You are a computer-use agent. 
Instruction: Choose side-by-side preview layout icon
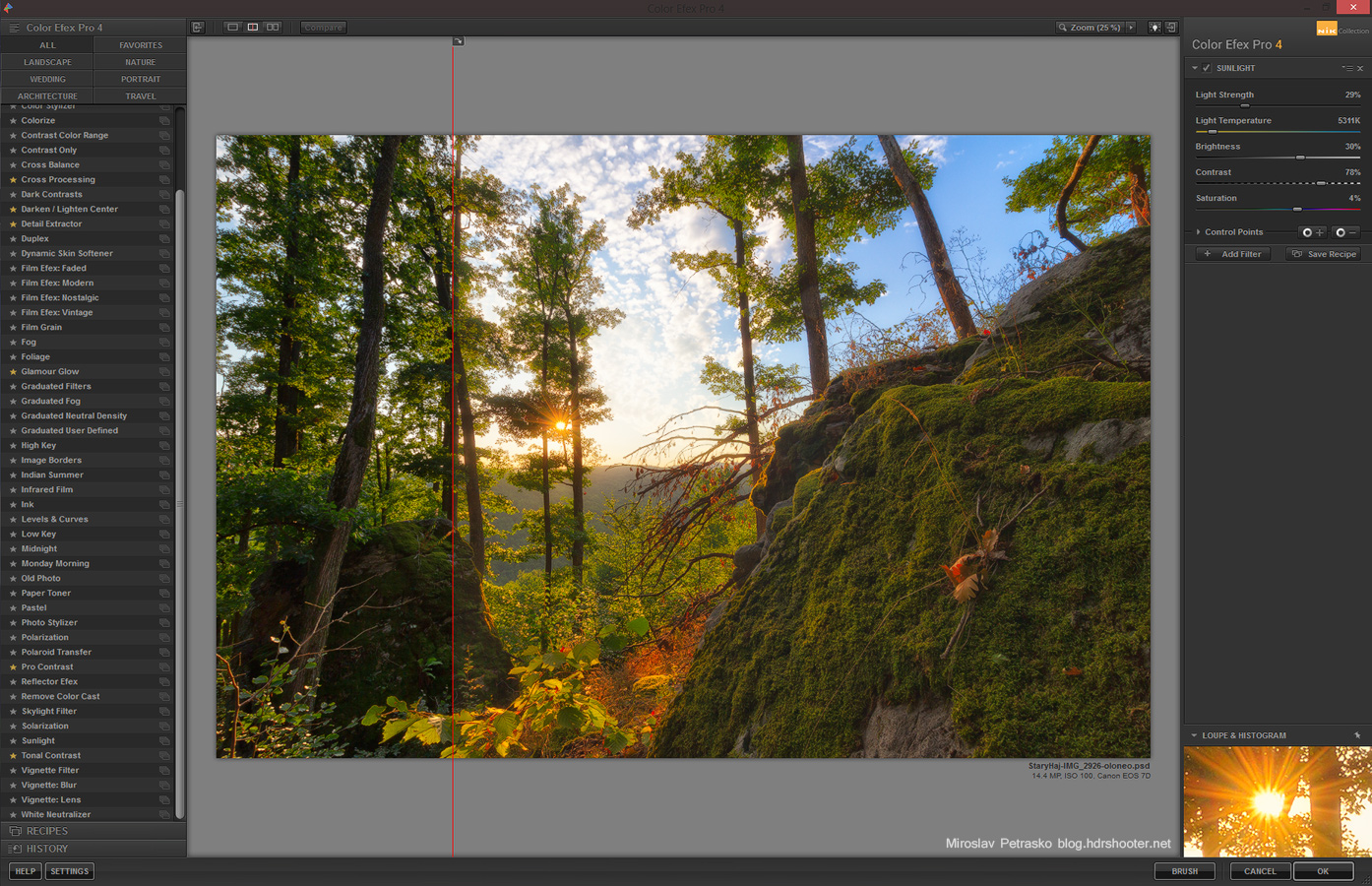pos(274,28)
